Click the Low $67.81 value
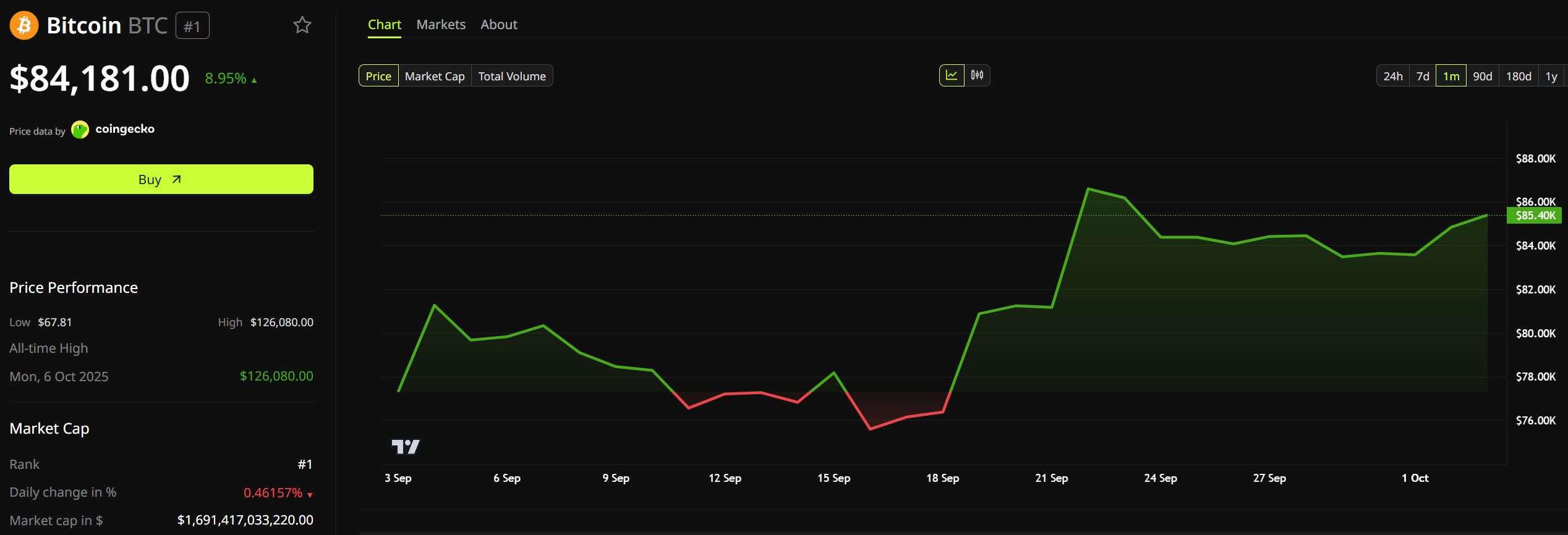This screenshot has width=1568, height=535. [x=54, y=322]
